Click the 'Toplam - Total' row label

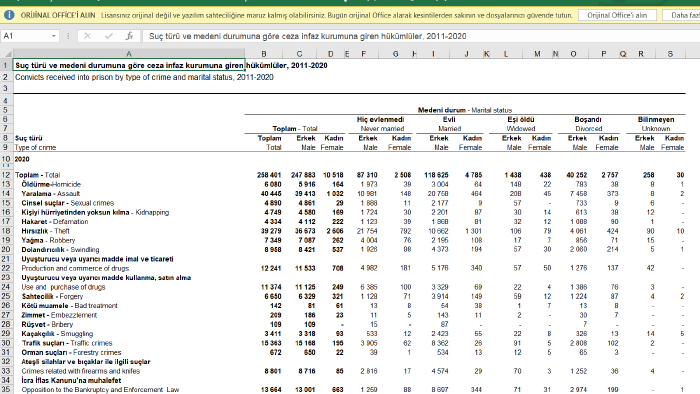[x=38, y=175]
